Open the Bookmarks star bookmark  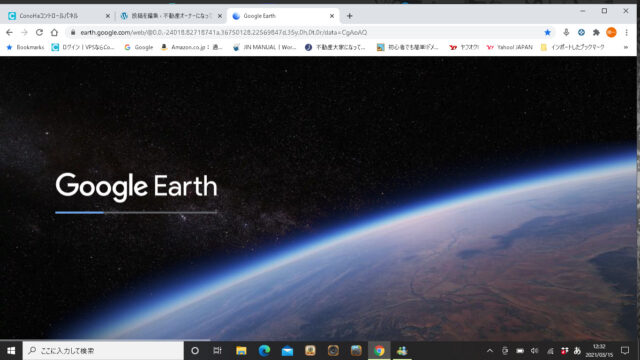click(25, 47)
